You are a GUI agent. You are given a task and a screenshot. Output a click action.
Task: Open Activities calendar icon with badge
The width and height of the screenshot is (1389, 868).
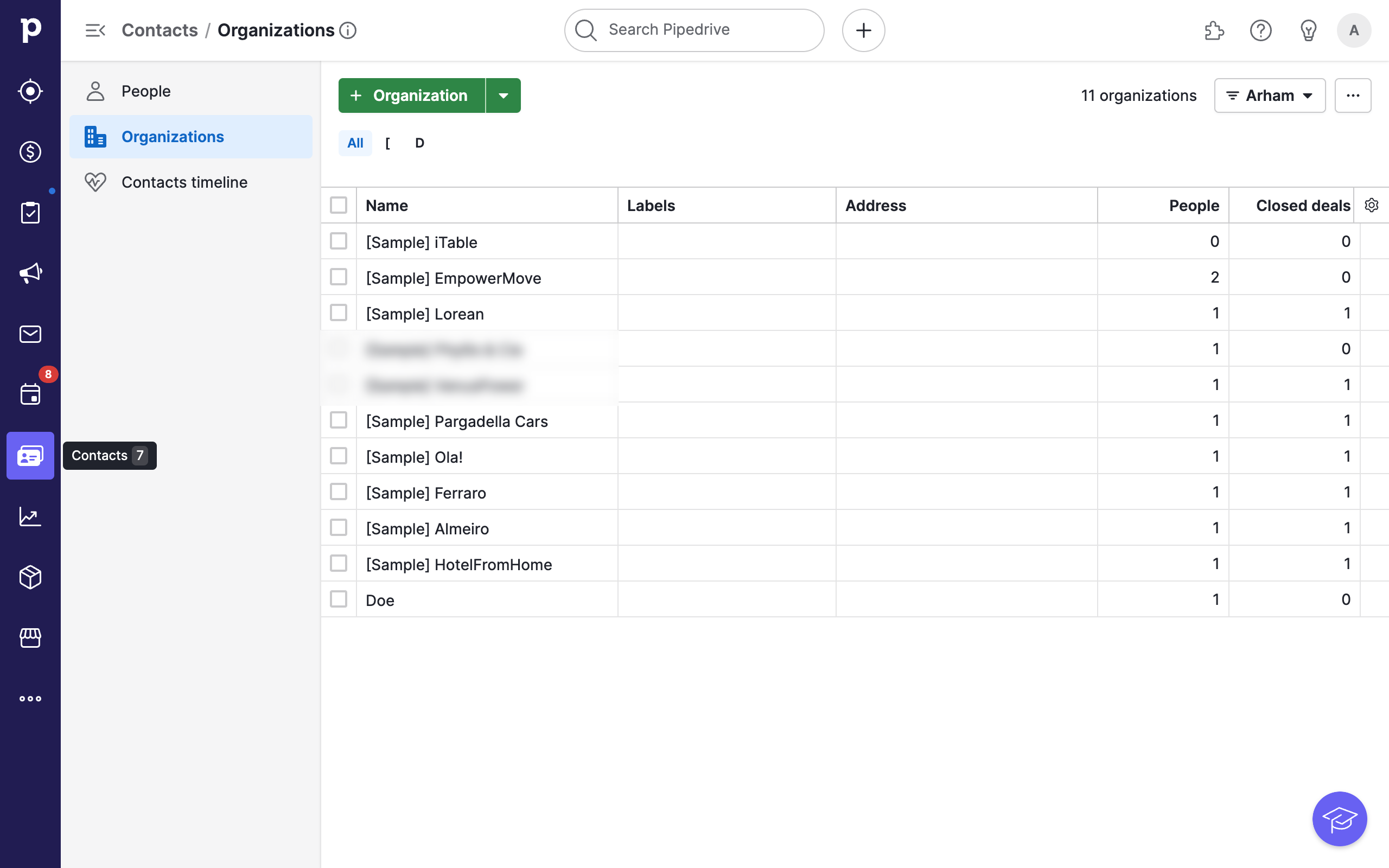[x=30, y=394]
